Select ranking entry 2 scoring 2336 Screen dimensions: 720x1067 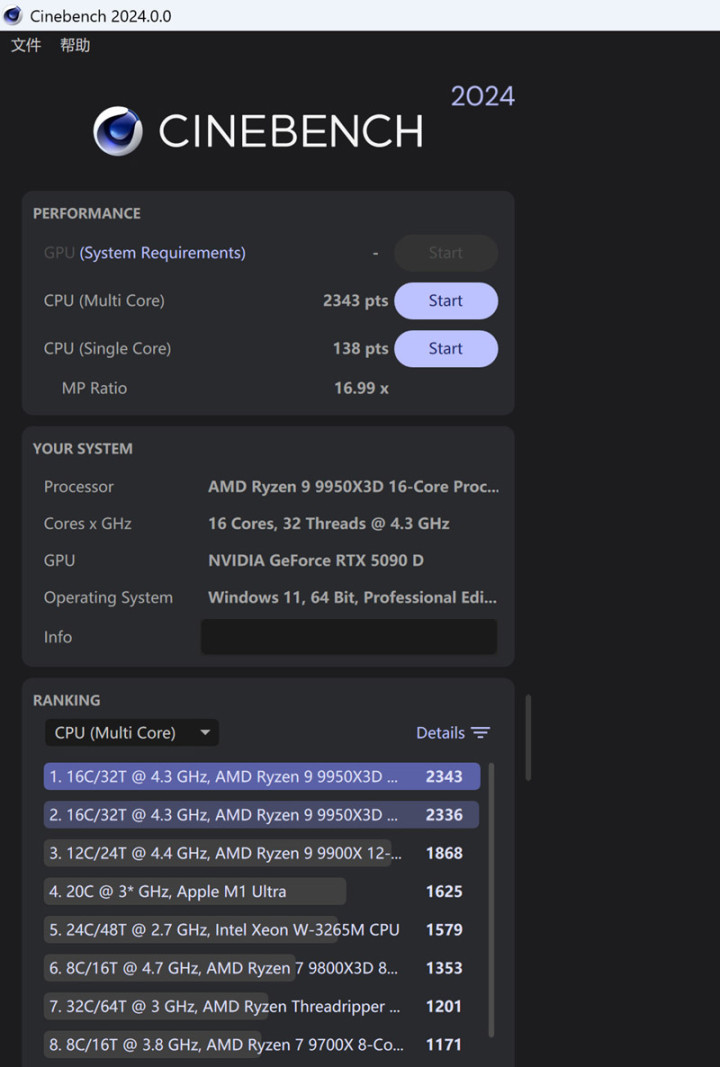tap(262, 815)
